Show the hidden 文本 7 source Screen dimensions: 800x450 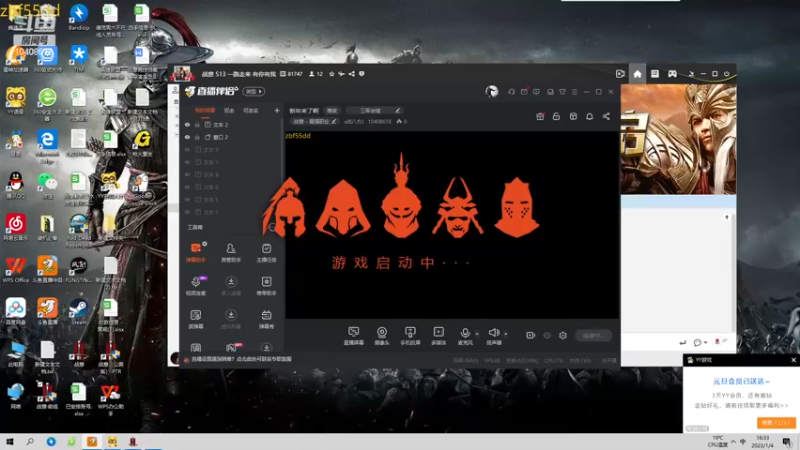(x=187, y=212)
